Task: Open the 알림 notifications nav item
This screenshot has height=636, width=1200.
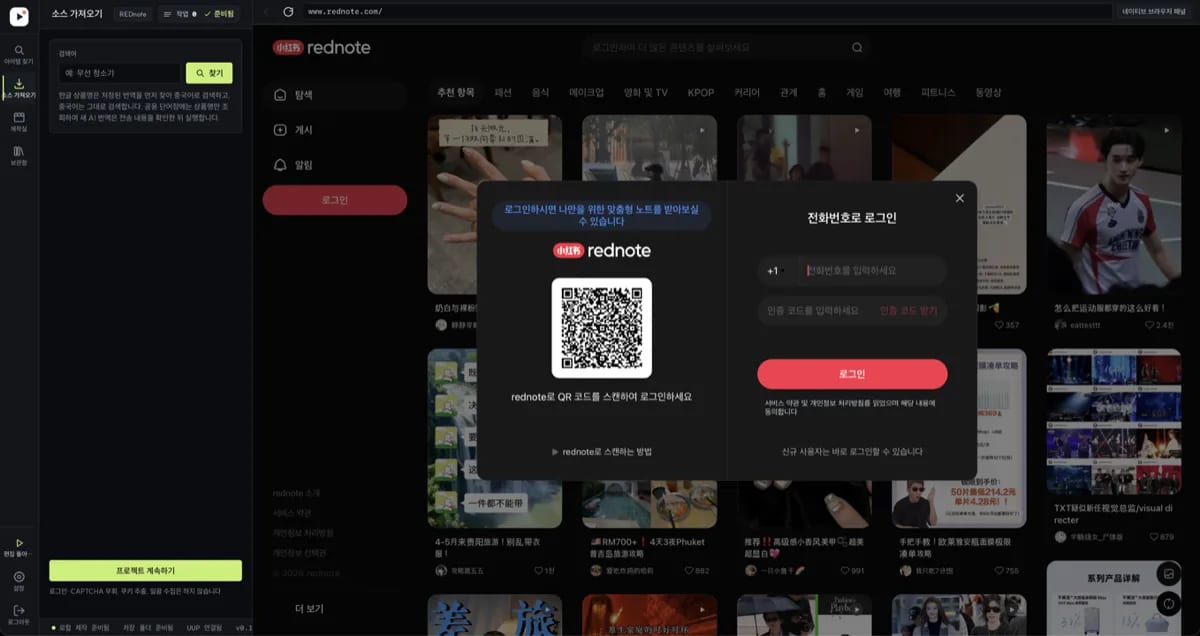Action: [x=334, y=165]
